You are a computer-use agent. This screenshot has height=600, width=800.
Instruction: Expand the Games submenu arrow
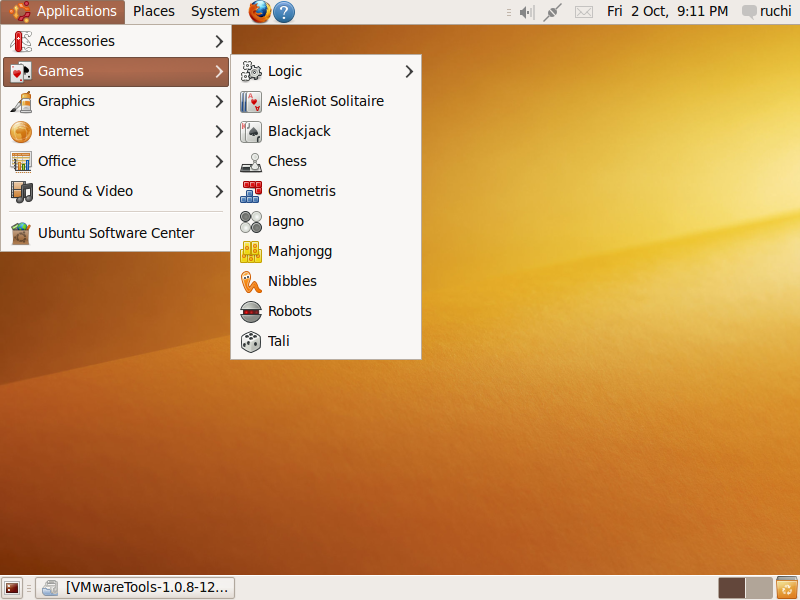[219, 71]
